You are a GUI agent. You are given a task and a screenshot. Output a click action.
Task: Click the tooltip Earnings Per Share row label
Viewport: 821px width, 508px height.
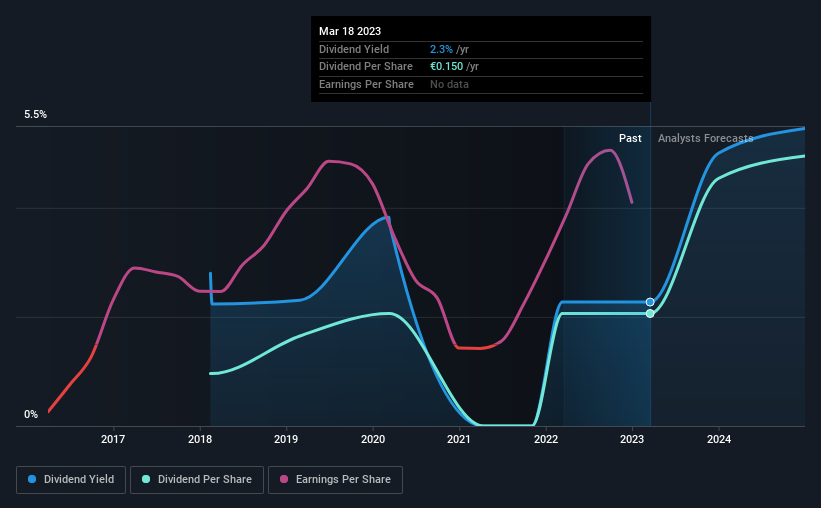click(x=366, y=84)
